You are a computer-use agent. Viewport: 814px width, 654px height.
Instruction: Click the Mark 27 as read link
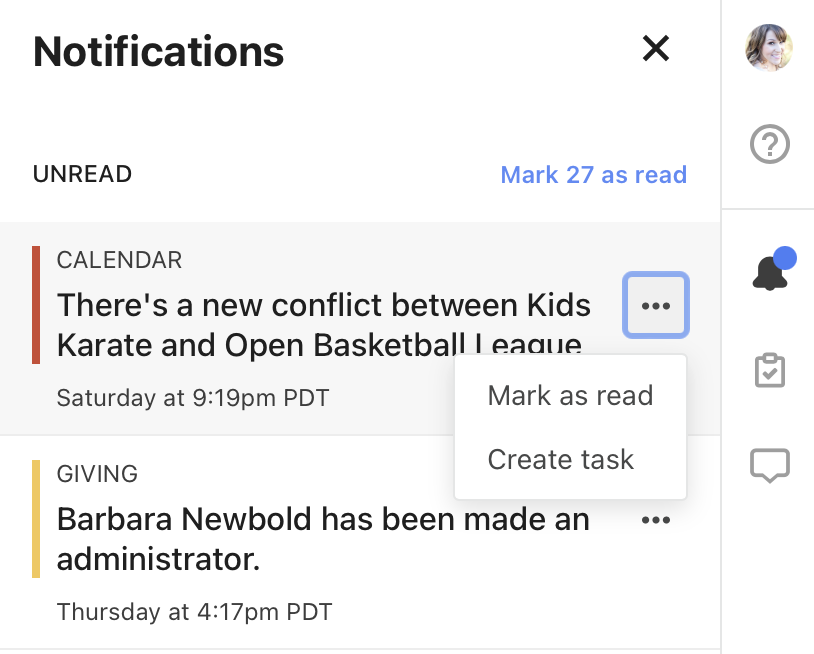coord(593,175)
